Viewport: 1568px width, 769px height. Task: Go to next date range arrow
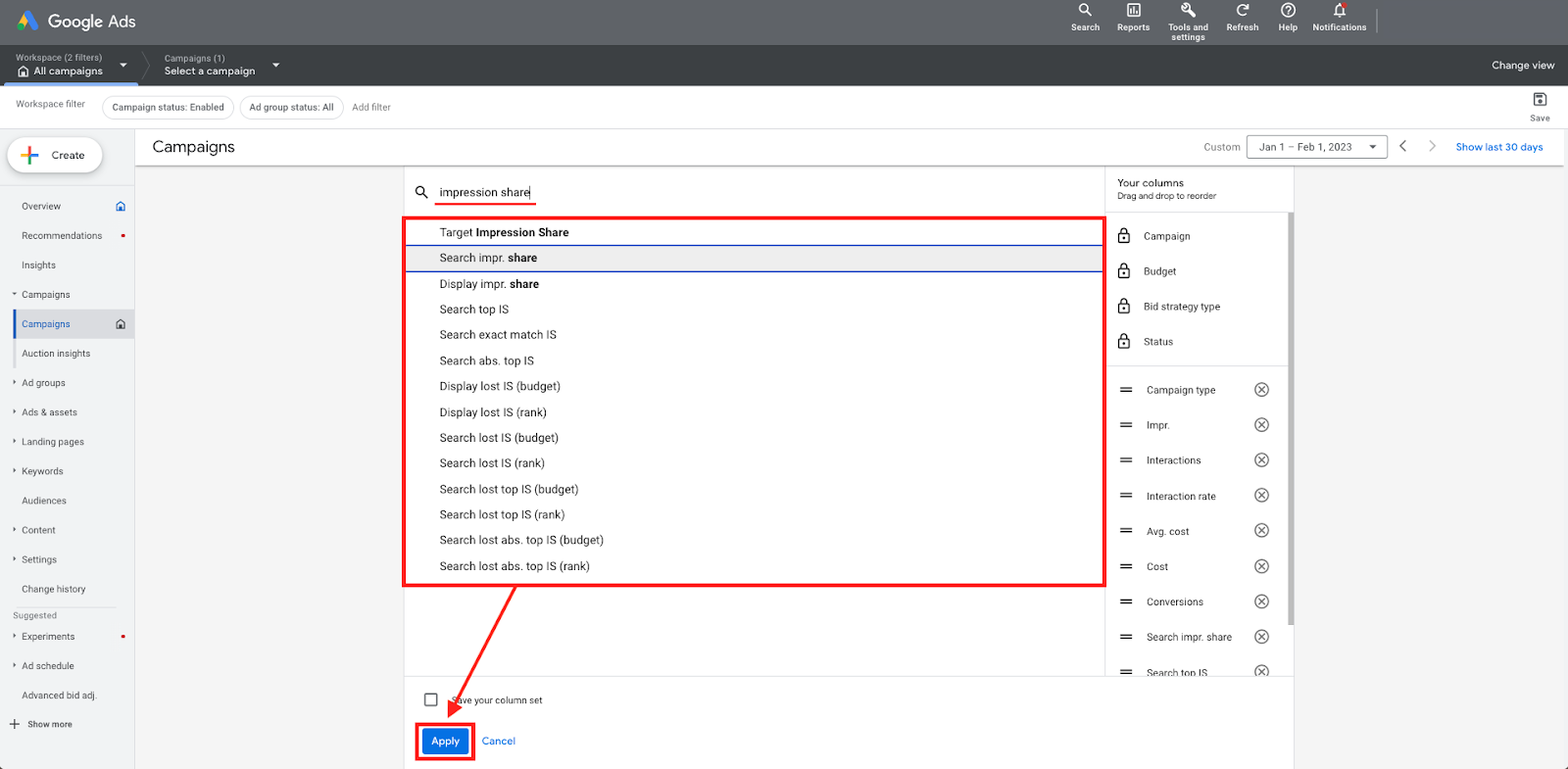[x=1432, y=146]
